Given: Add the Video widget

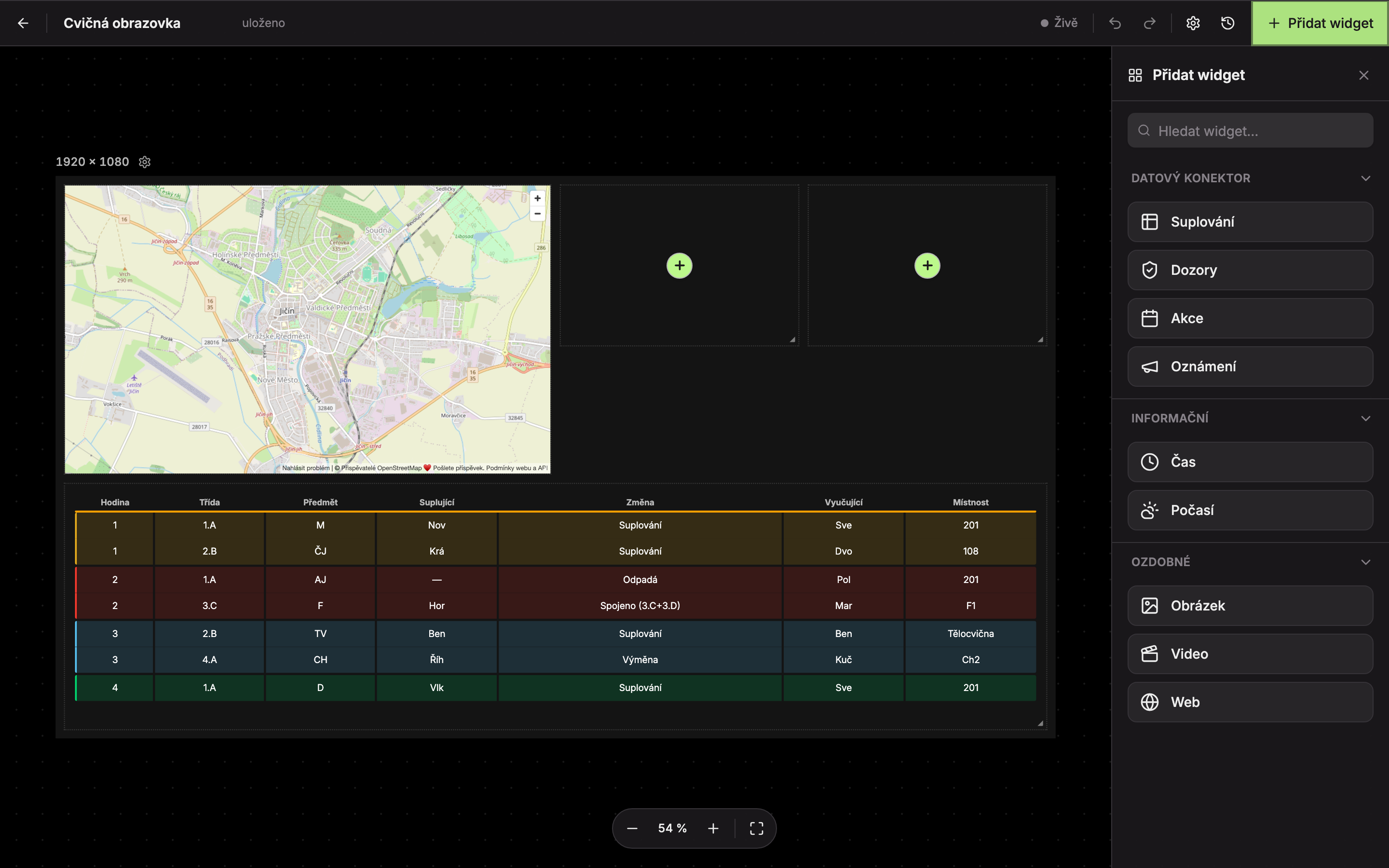Looking at the screenshot, I should point(1250,654).
